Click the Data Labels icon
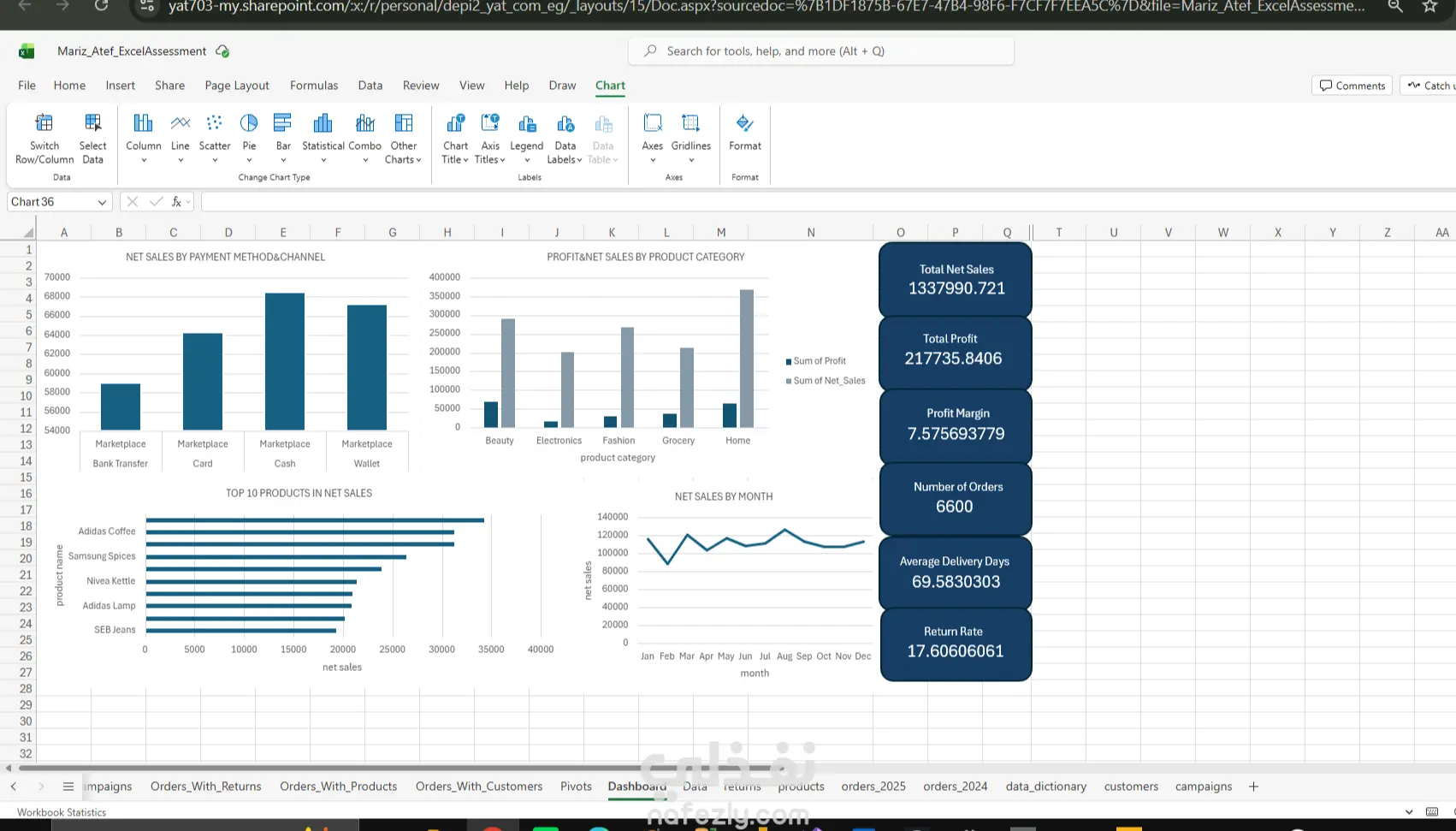 [565, 123]
